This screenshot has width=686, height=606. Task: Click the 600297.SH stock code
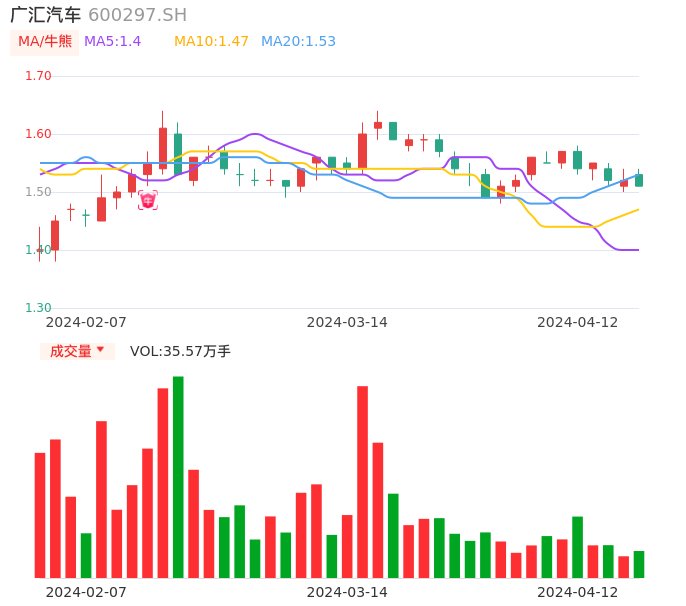click(x=137, y=15)
